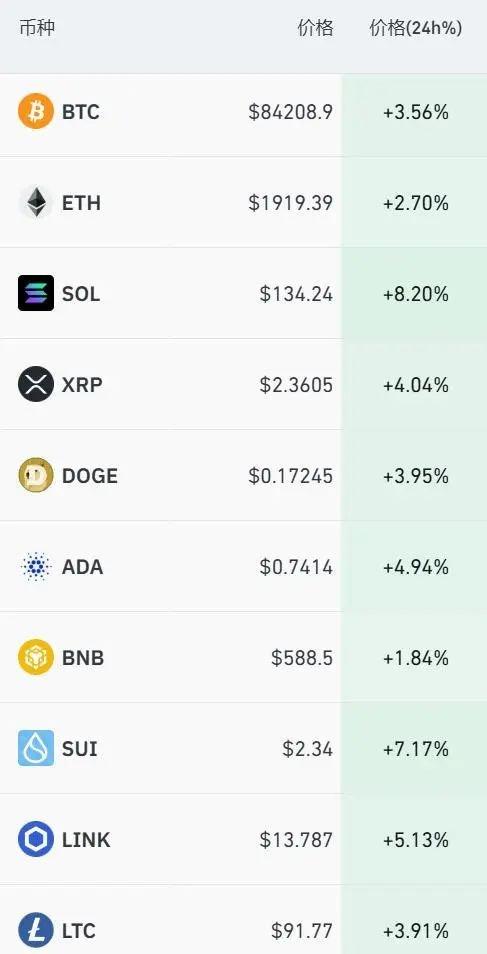
Task: Open the yellow BNB coin icon
Action: (x=36, y=657)
